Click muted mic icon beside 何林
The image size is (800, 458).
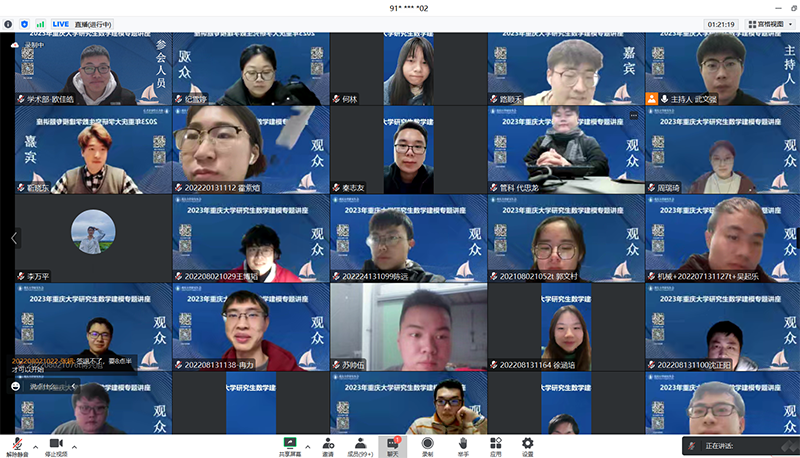336,99
